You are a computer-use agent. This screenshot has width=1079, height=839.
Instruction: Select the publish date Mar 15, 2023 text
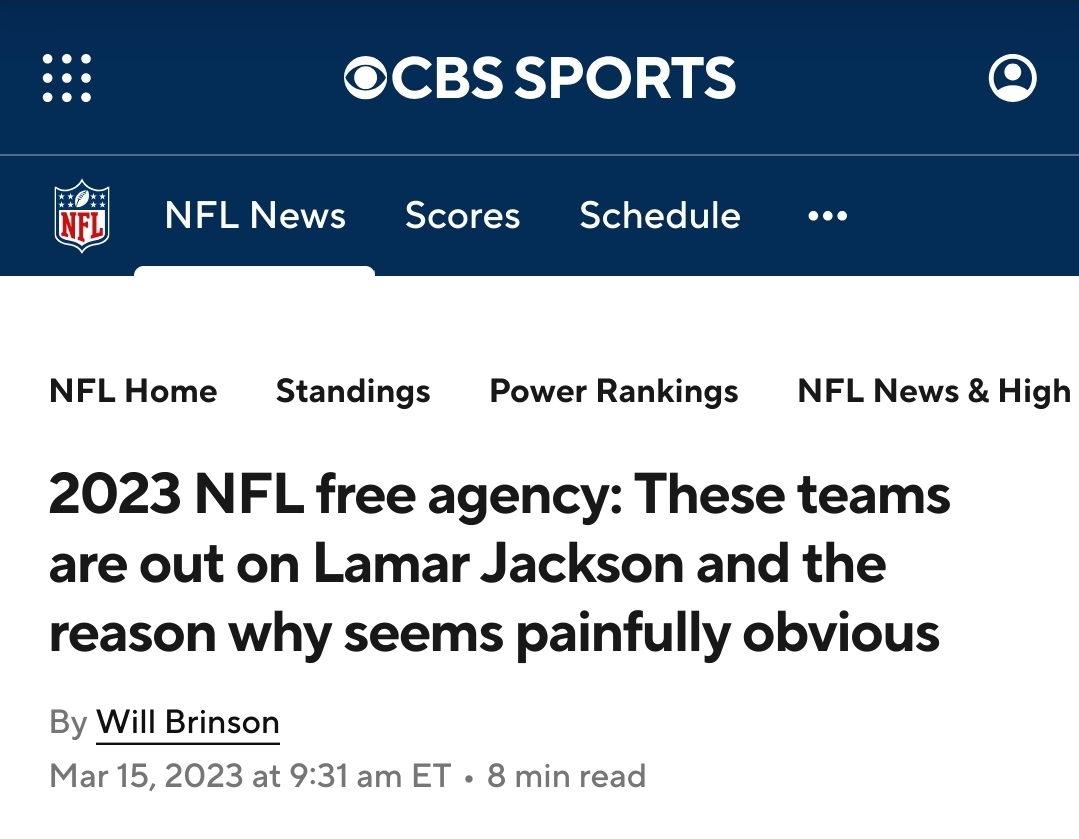[146, 776]
